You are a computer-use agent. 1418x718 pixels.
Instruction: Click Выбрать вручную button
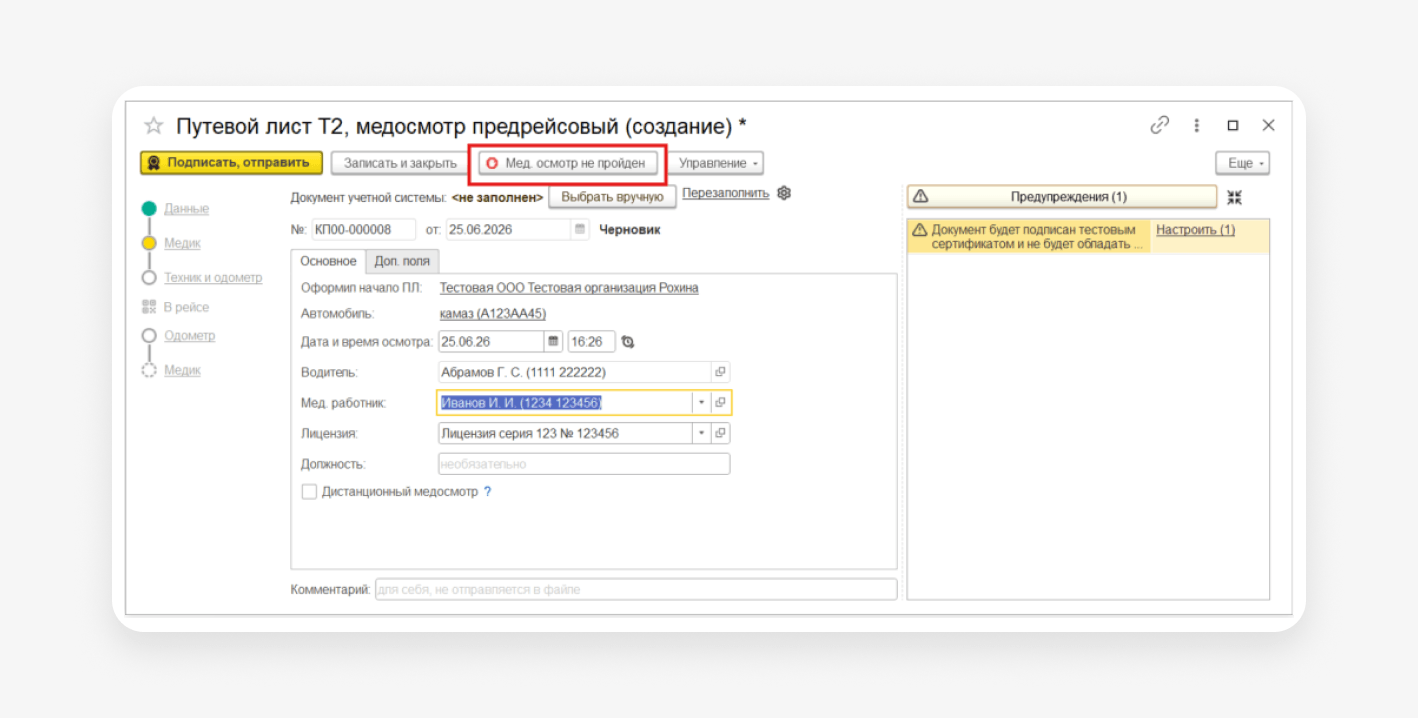612,197
